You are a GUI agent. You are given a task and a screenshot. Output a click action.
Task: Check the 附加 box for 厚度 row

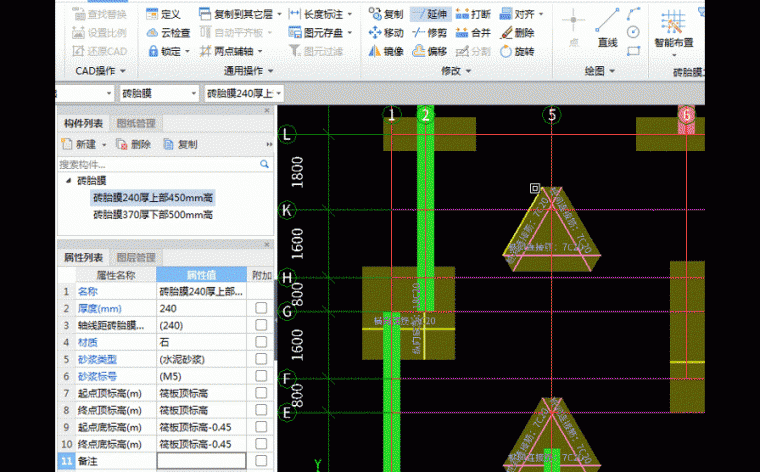[x=261, y=310]
